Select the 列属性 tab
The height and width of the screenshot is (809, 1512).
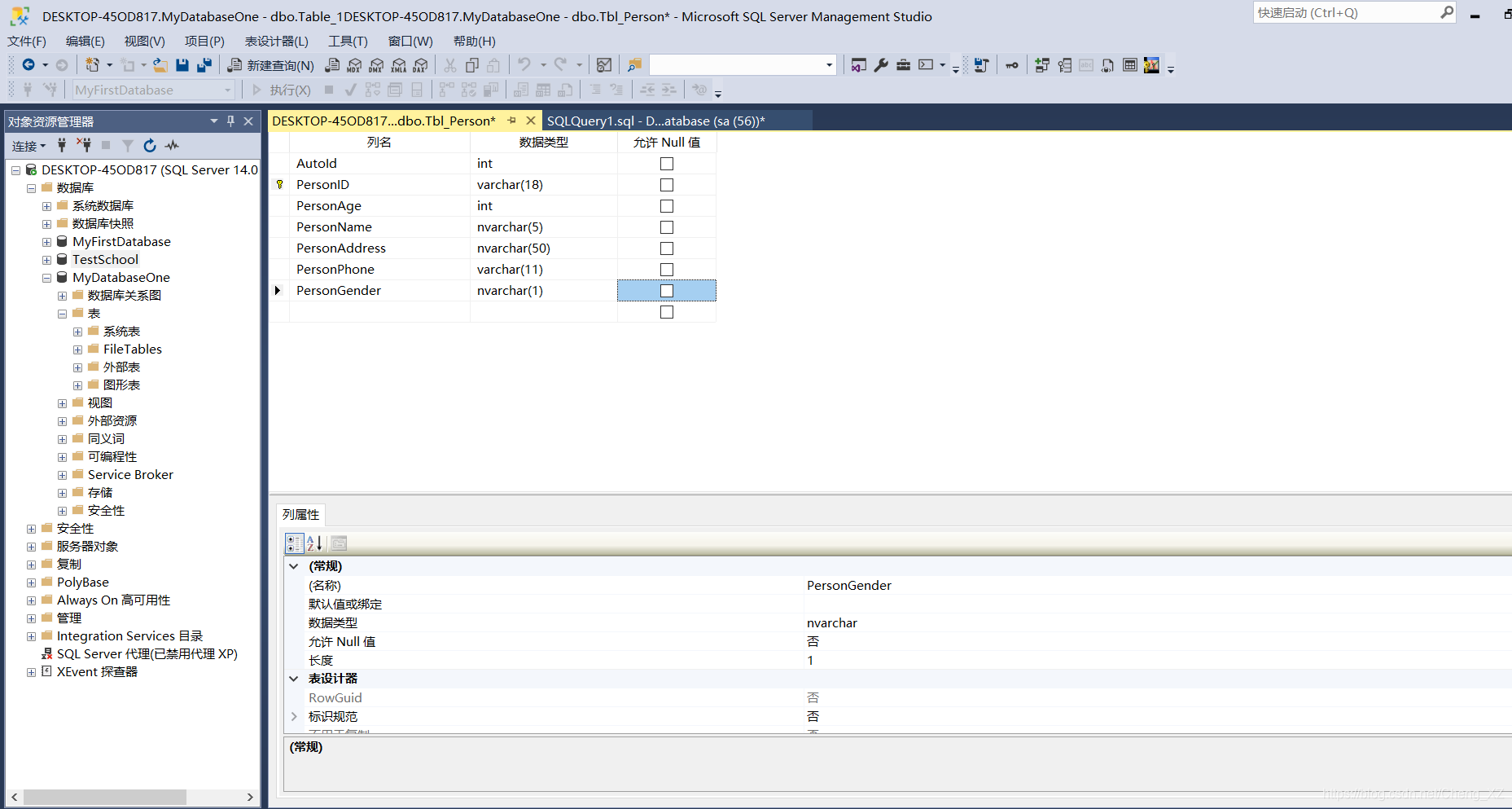pyautogui.click(x=300, y=515)
